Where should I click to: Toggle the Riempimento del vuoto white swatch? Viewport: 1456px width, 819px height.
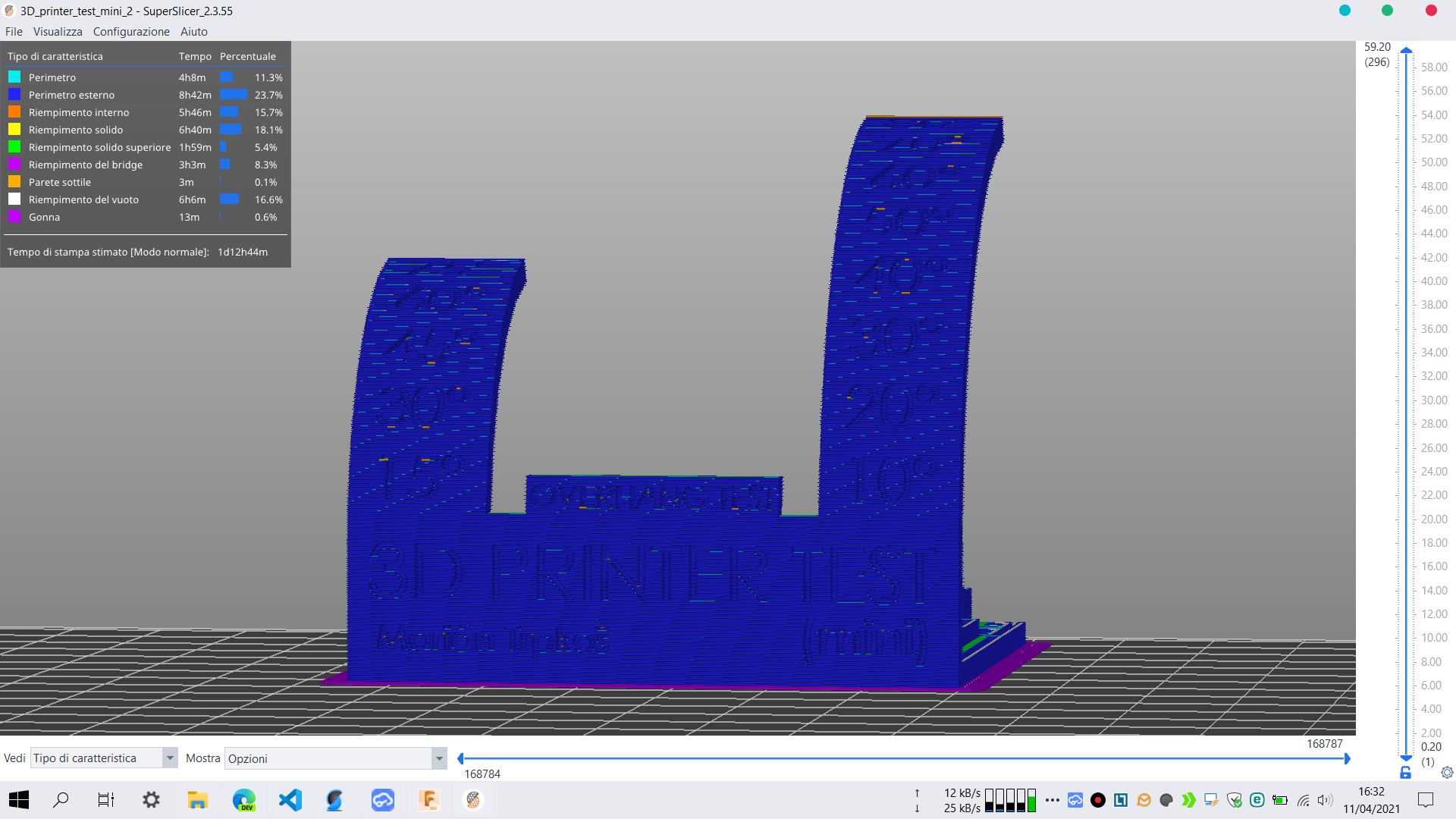(14, 199)
